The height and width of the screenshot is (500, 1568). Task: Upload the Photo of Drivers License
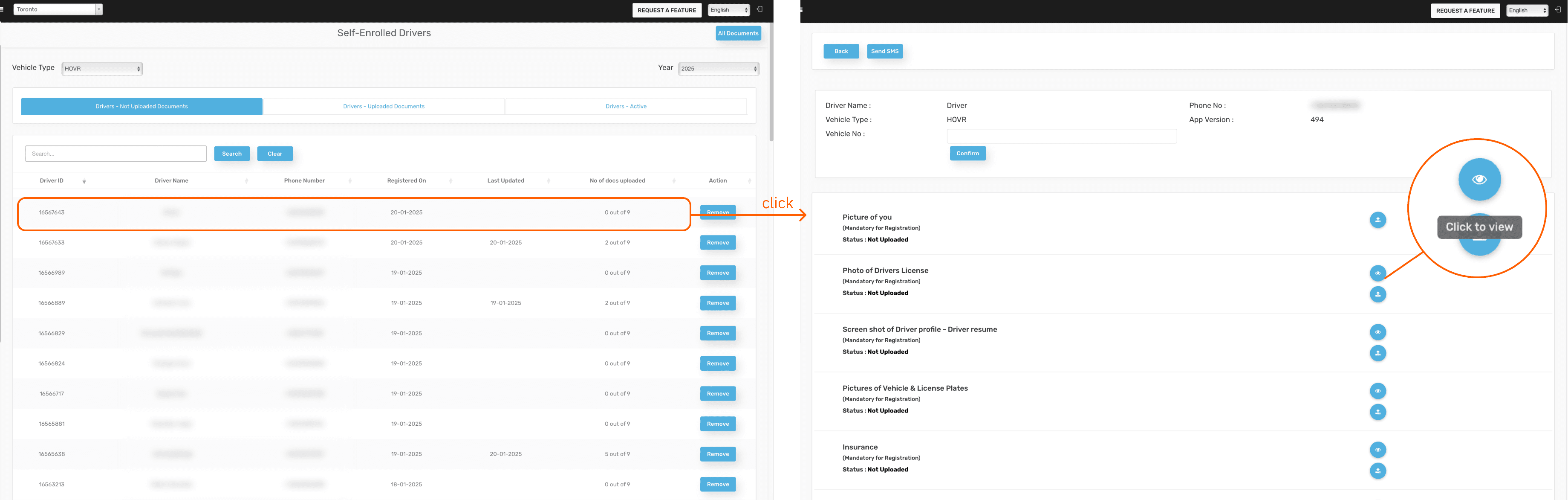tap(1377, 294)
